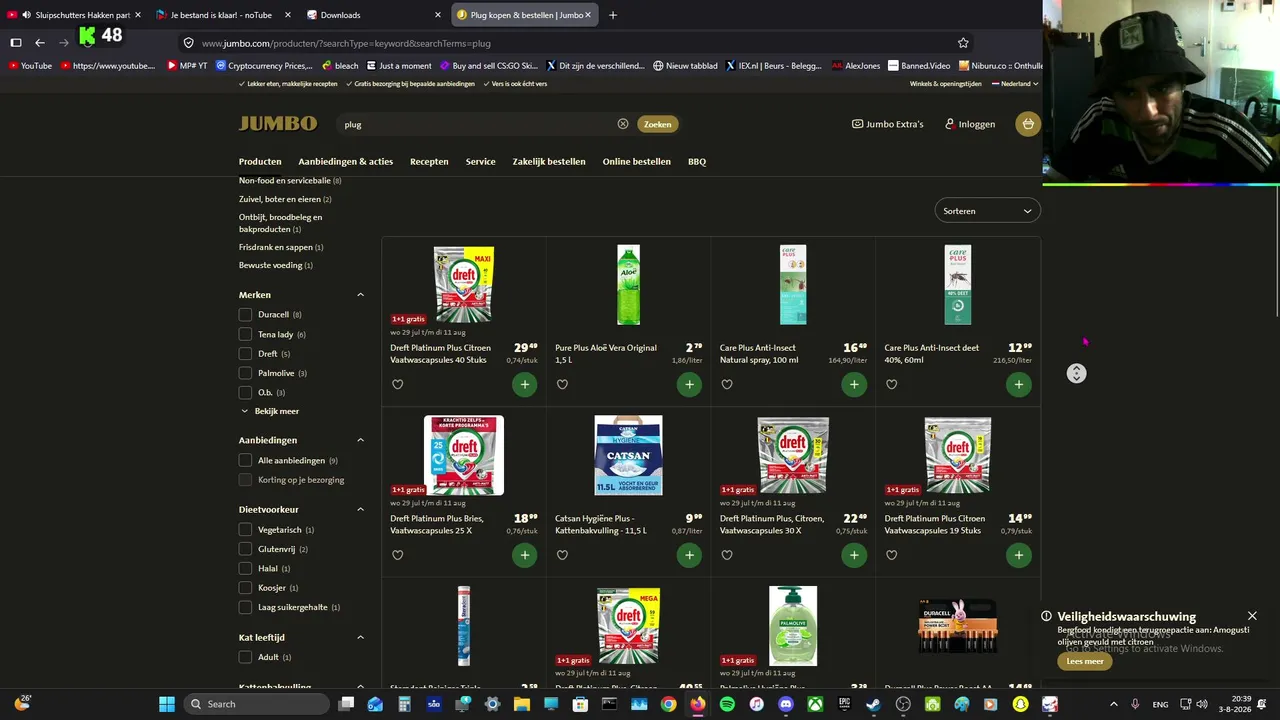Enable the Vegetarisch diet filter
The image size is (1280, 720).
coord(245,530)
